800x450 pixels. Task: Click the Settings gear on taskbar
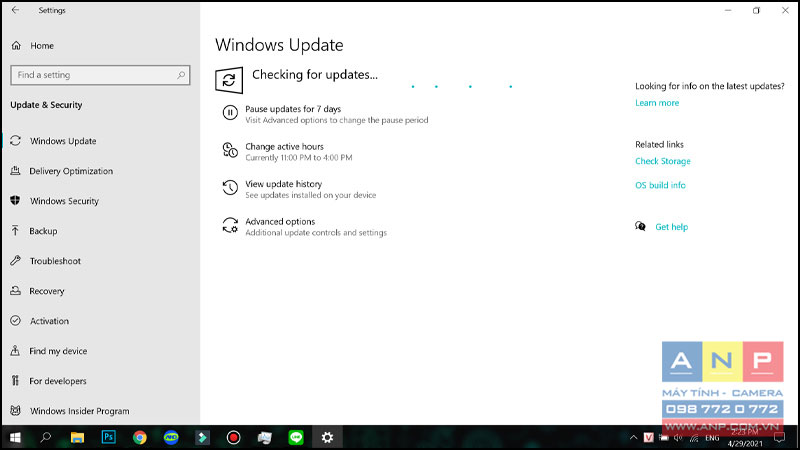coord(327,437)
